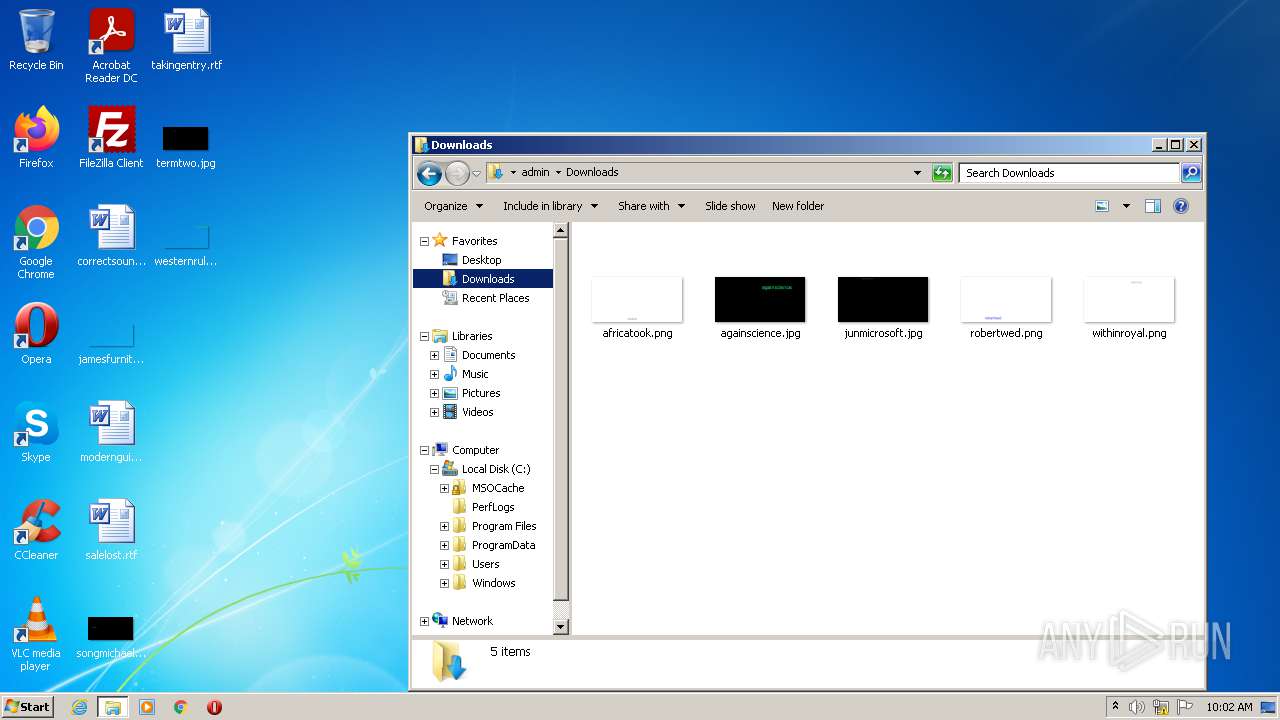Click Slide show toolbar button
This screenshot has width=1280, height=720.
(730, 206)
